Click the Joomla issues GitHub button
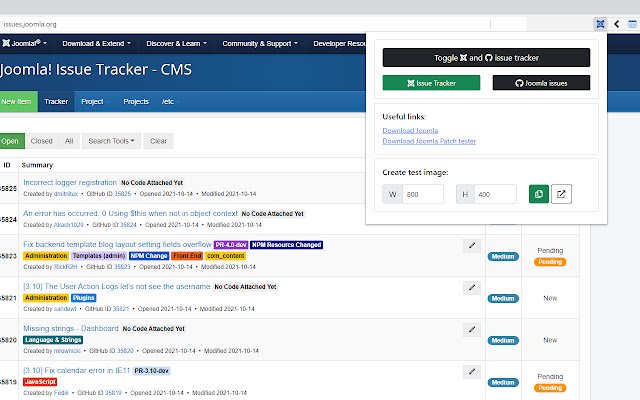The height and width of the screenshot is (400, 640). tap(541, 83)
